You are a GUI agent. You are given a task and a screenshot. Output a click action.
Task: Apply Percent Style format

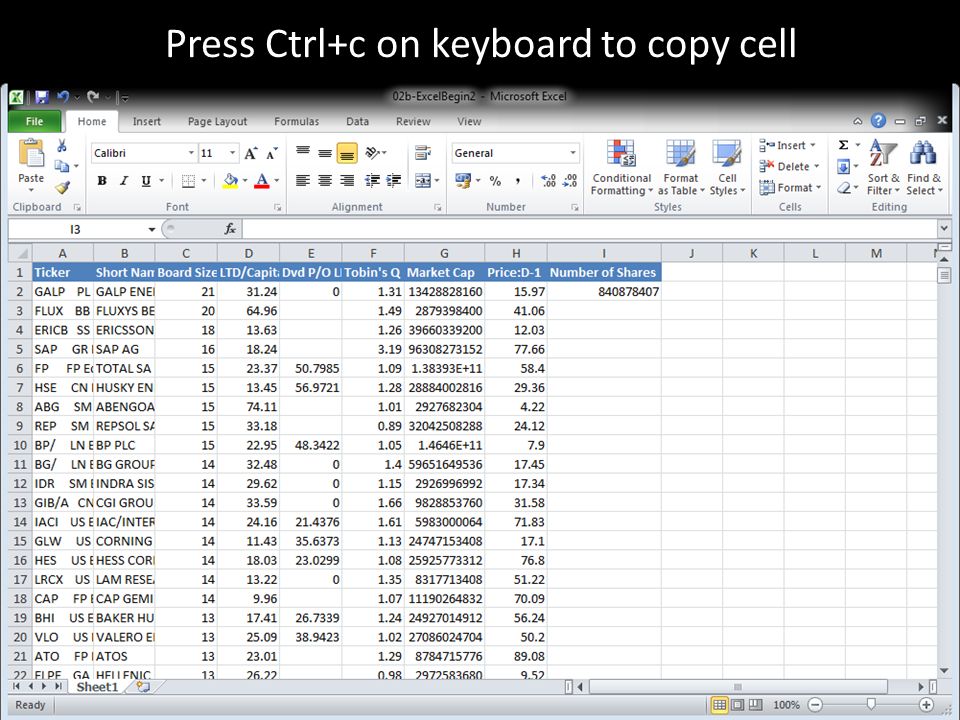pyautogui.click(x=495, y=181)
